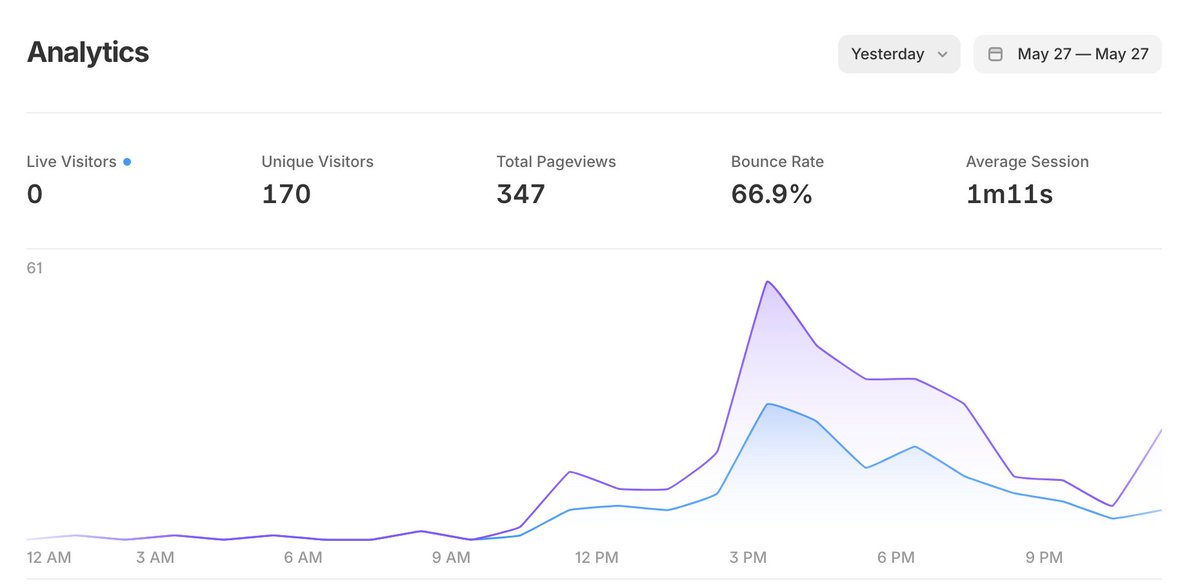
Task: Click the Analytics page heading
Action: [x=87, y=52]
